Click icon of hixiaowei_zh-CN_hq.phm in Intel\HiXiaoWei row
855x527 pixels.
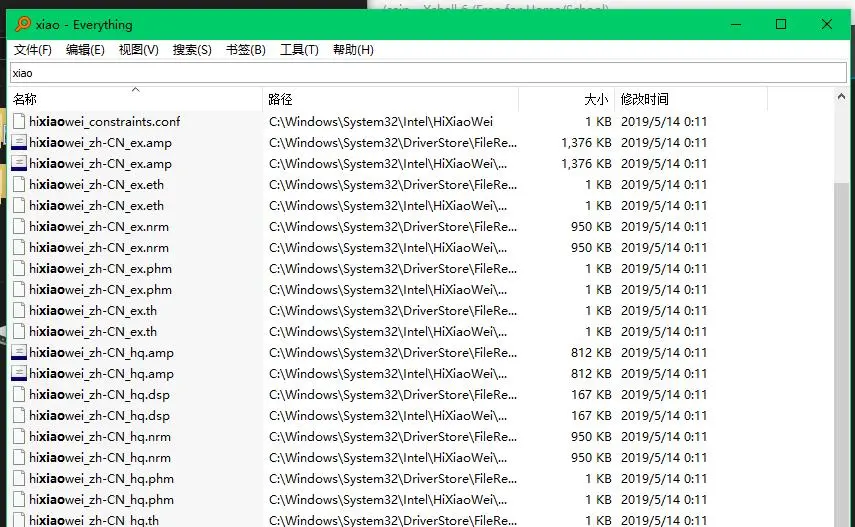(x=19, y=499)
